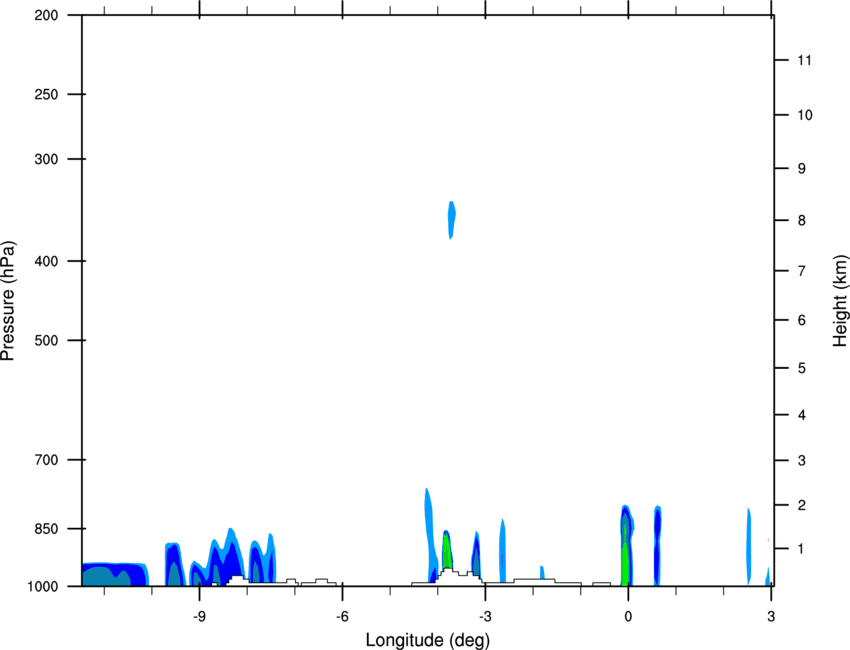
Task: Click the wide teal patch at far-left bottom
Action: point(106,576)
